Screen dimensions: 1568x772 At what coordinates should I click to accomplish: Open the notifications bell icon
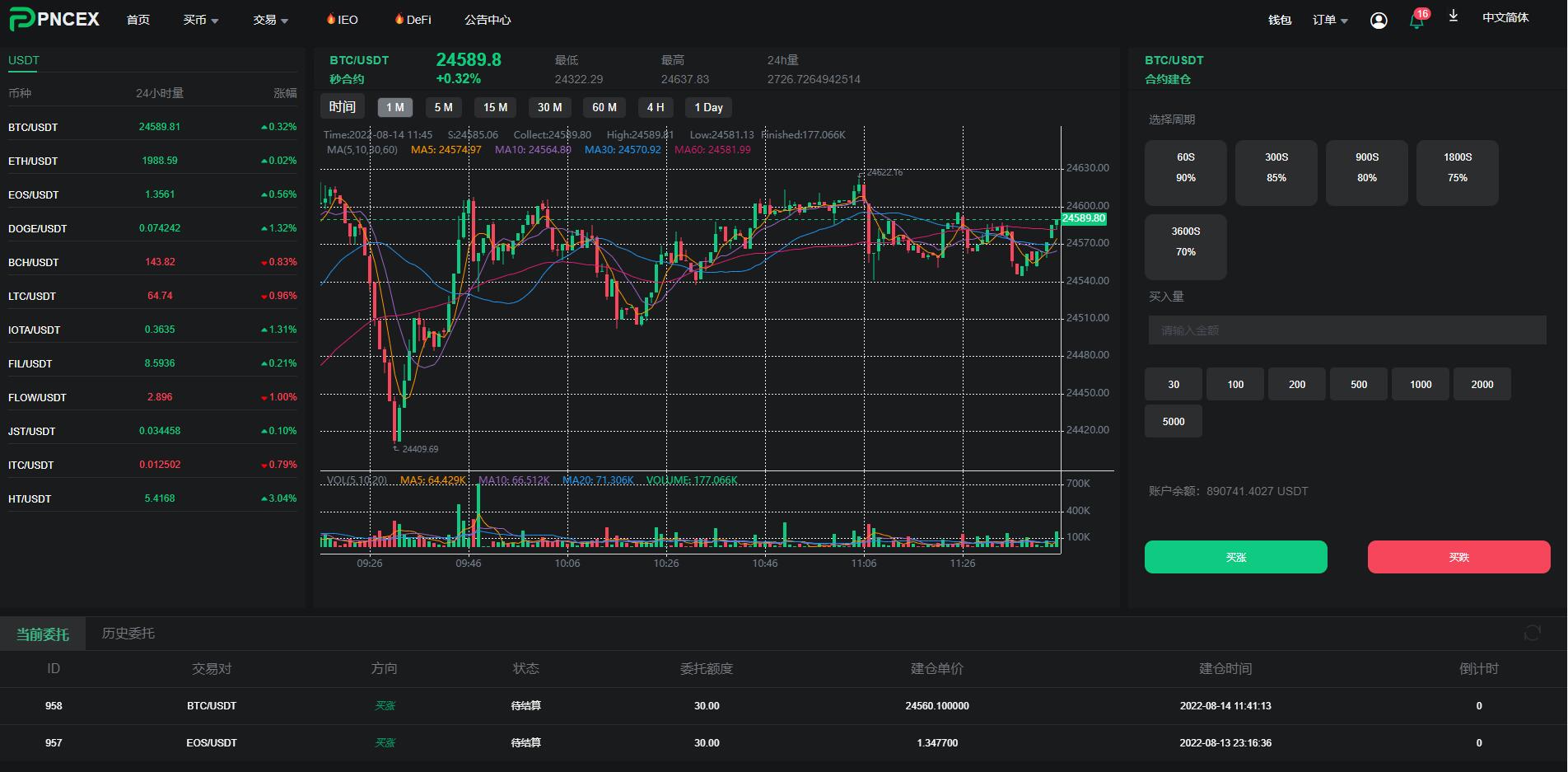[x=1416, y=21]
